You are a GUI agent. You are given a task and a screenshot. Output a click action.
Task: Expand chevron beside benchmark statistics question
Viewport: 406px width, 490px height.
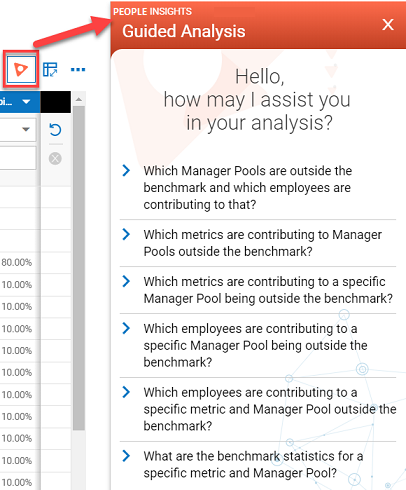[x=126, y=456]
